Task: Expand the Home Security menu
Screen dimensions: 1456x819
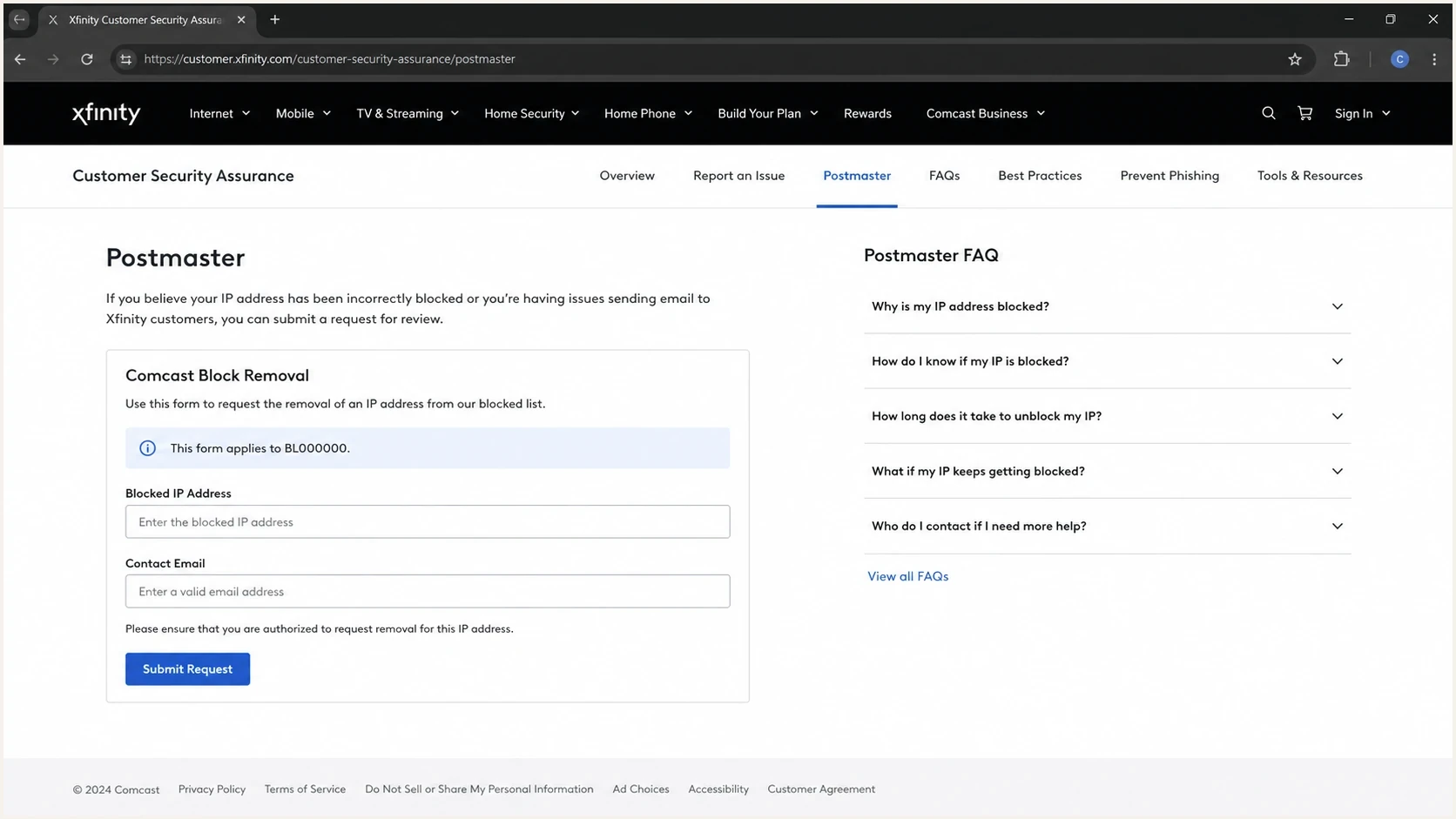Action: pyautogui.click(x=532, y=113)
